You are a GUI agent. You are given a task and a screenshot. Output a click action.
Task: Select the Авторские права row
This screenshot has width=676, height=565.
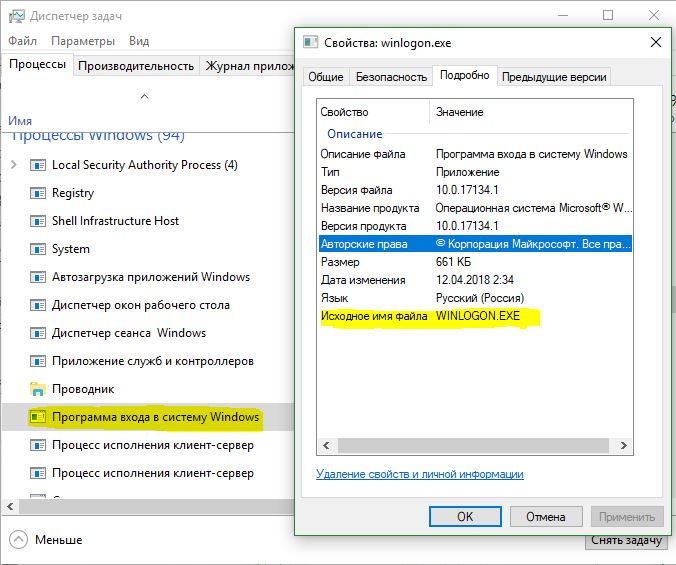[x=475, y=244]
